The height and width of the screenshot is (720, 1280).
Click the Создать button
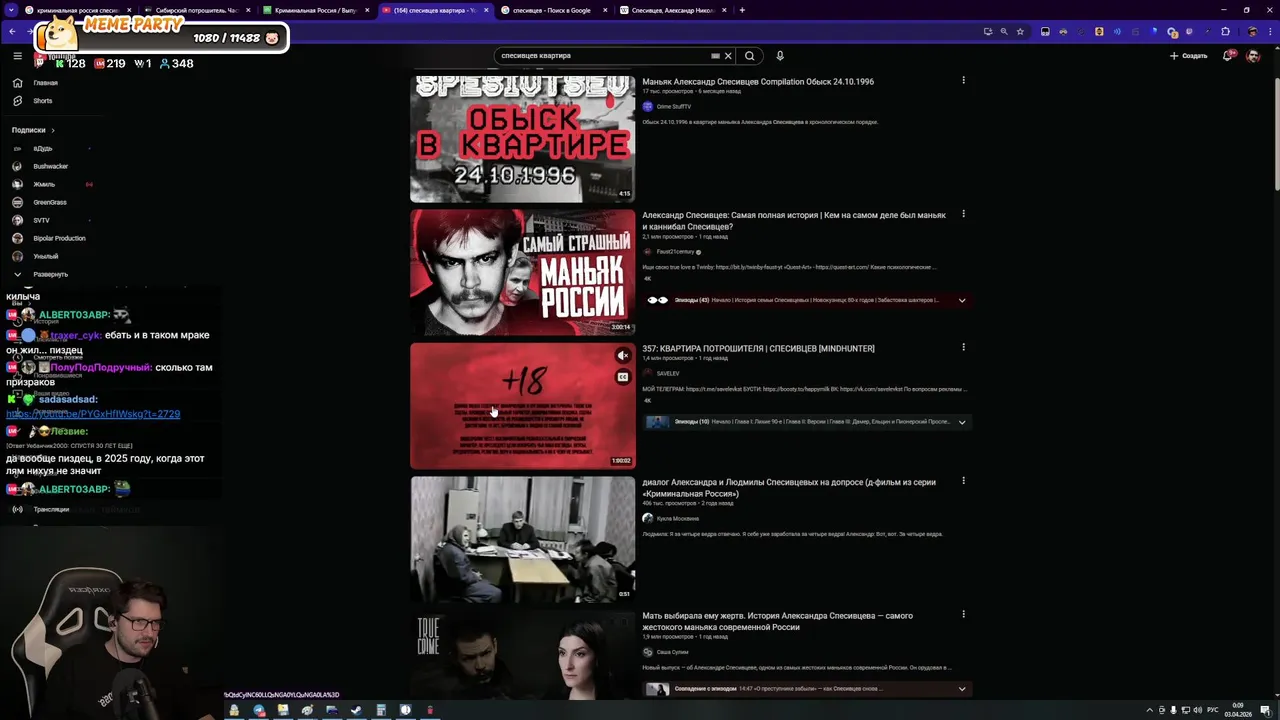point(1189,56)
